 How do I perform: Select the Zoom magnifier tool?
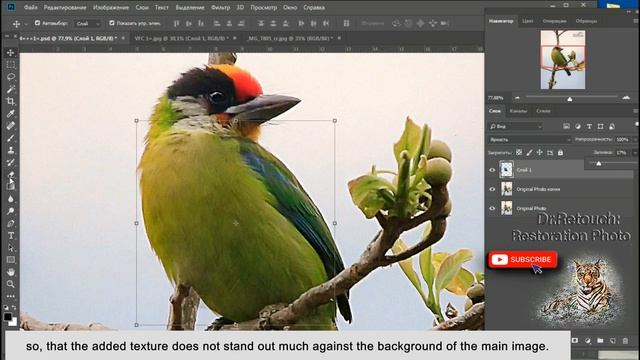[11, 284]
